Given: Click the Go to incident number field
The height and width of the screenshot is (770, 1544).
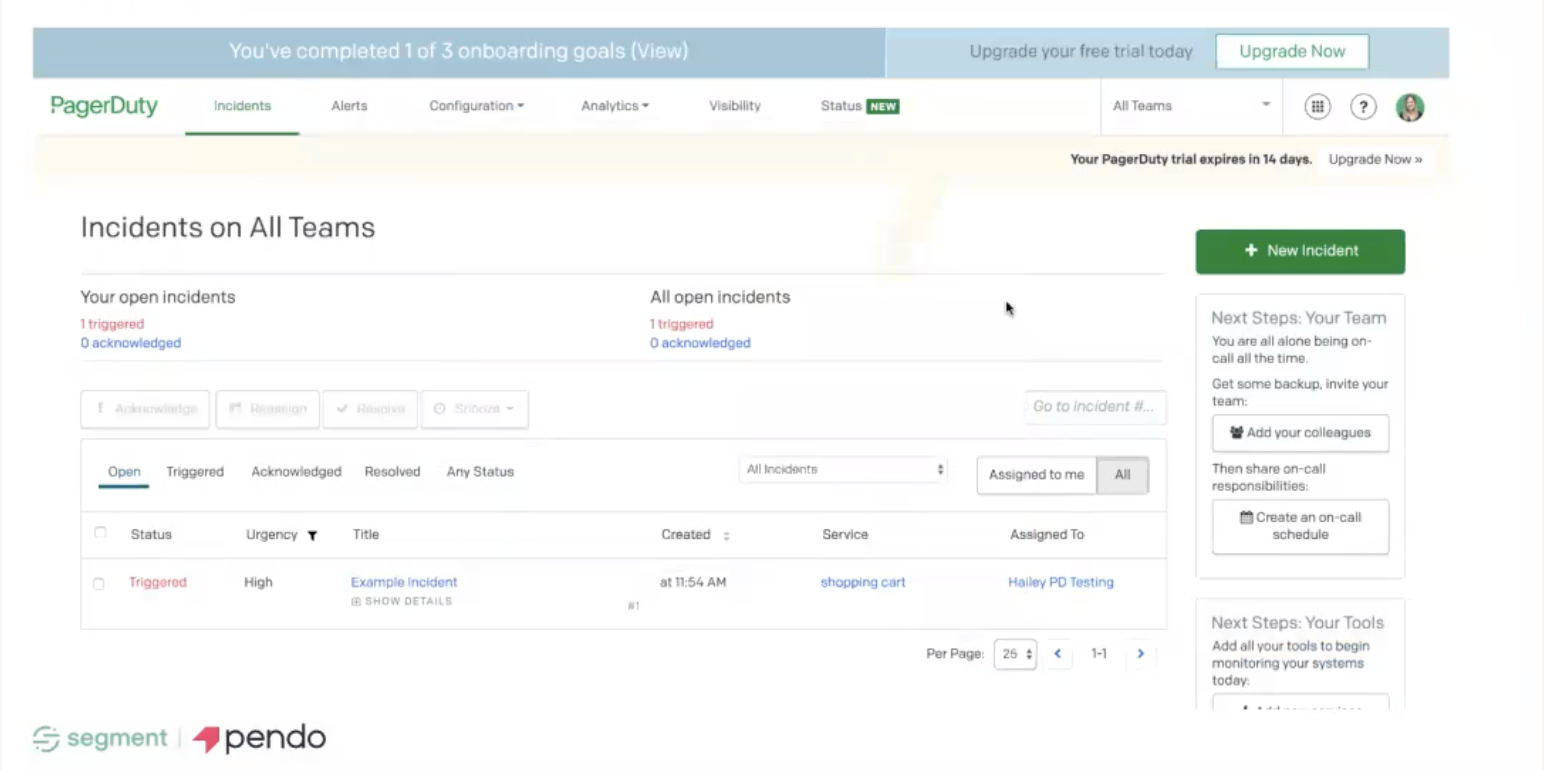Looking at the screenshot, I should (1094, 406).
